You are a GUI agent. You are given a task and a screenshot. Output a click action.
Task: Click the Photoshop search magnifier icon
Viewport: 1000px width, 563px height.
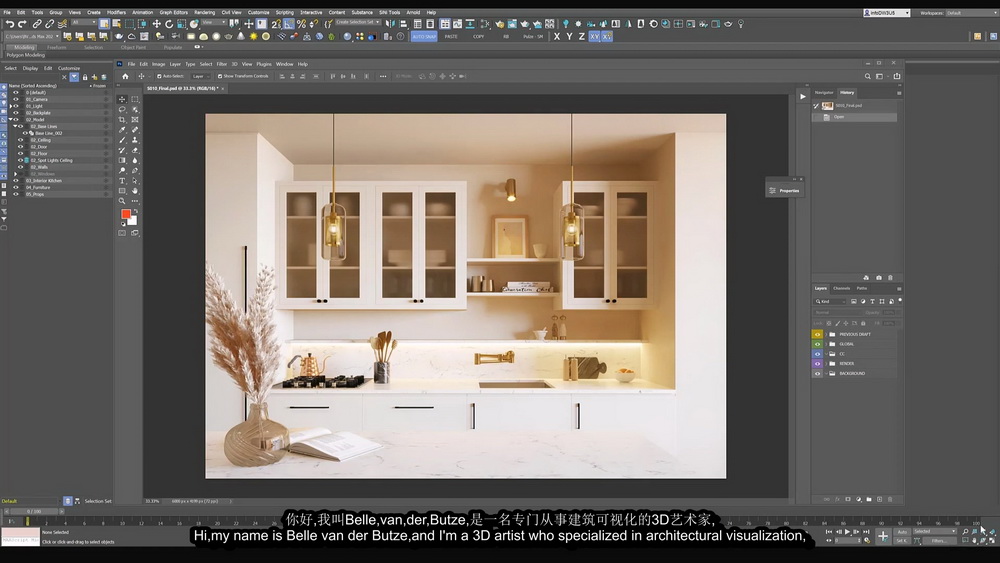click(867, 77)
